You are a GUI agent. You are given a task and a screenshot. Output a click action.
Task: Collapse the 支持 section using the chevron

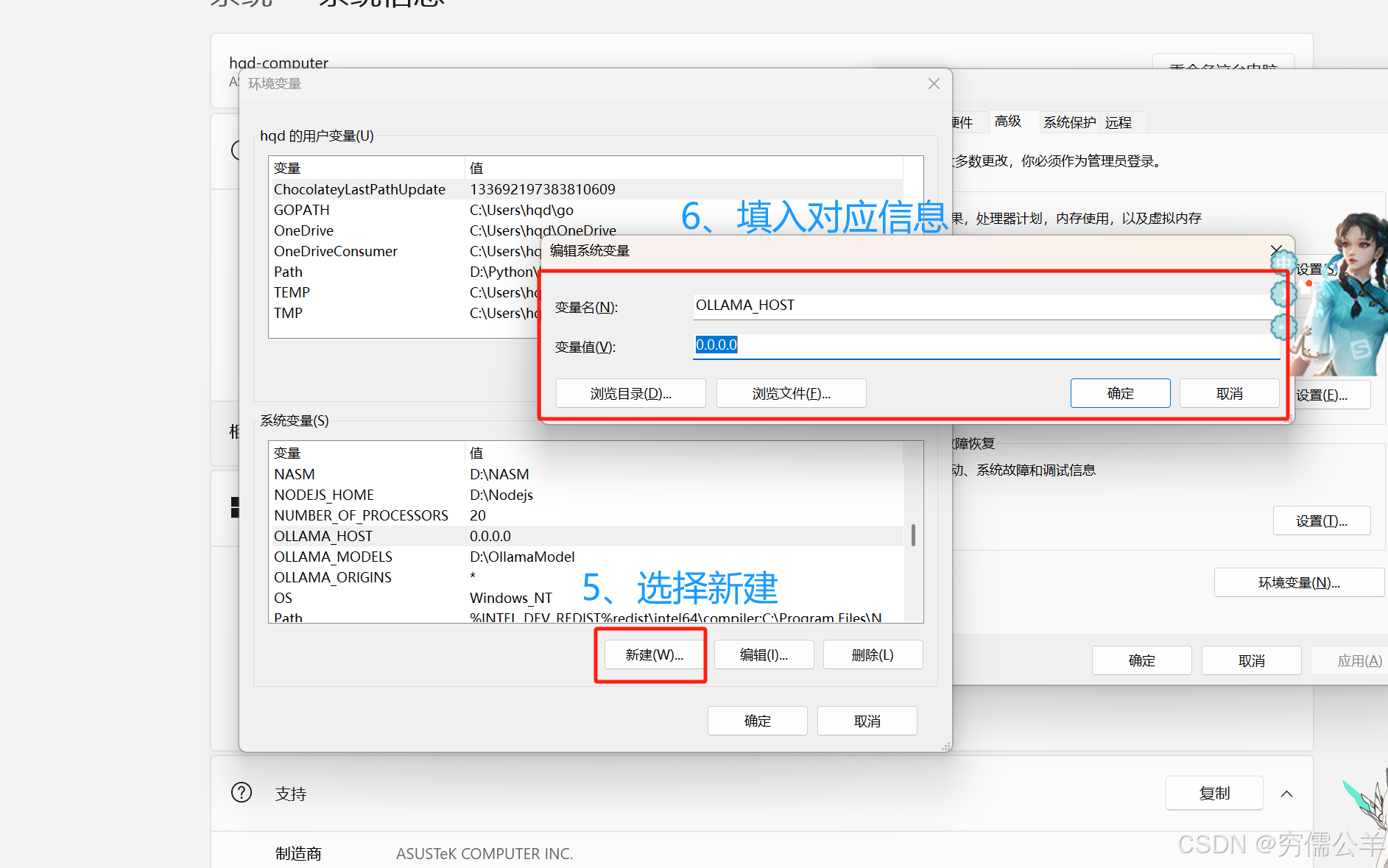click(1286, 793)
